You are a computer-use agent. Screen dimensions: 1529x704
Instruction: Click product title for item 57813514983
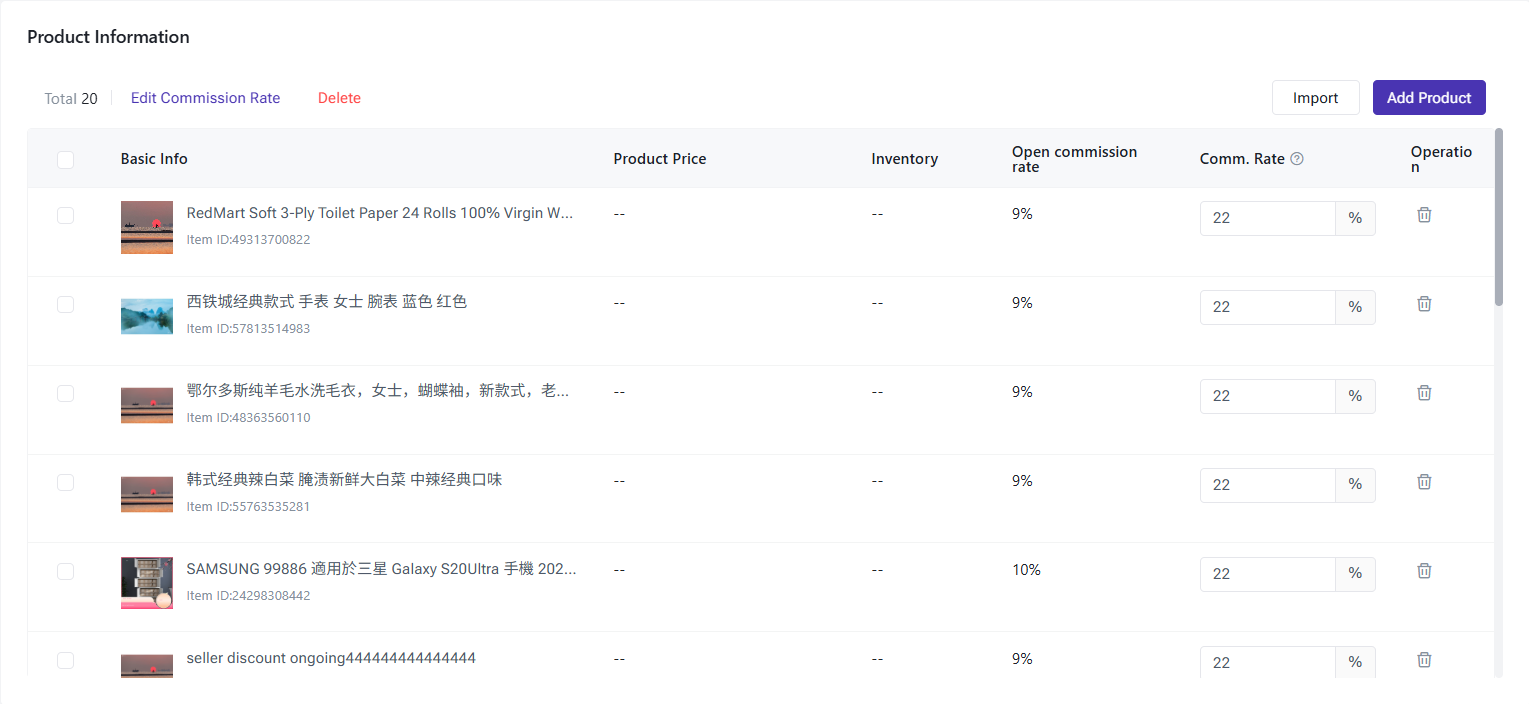[327, 302]
